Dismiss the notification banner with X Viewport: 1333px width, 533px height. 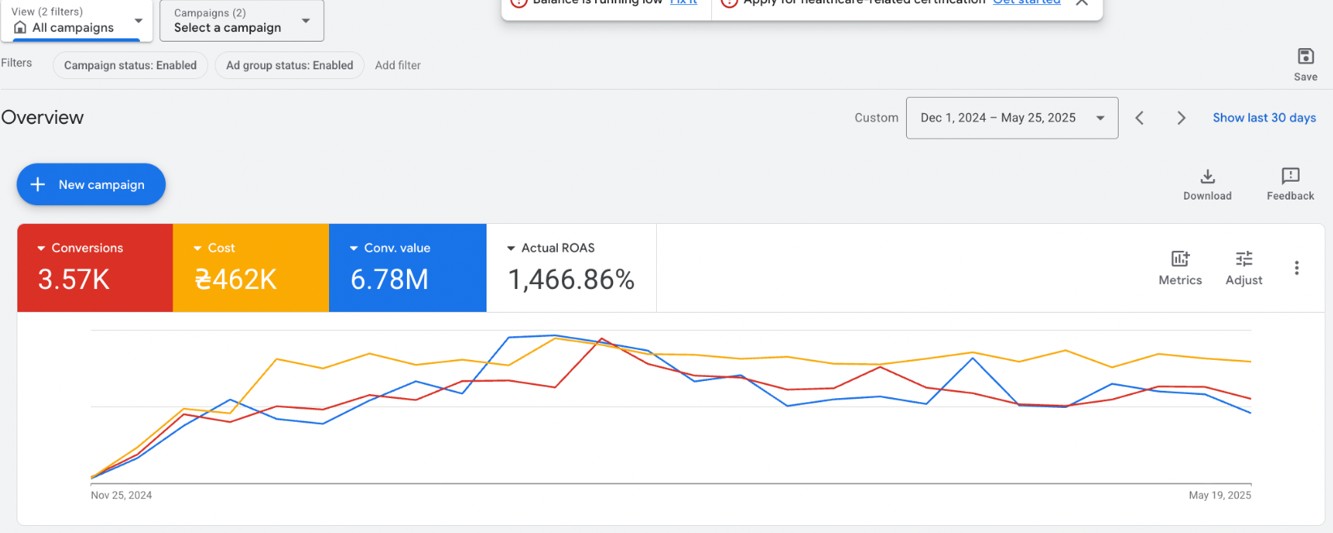(x=1082, y=3)
